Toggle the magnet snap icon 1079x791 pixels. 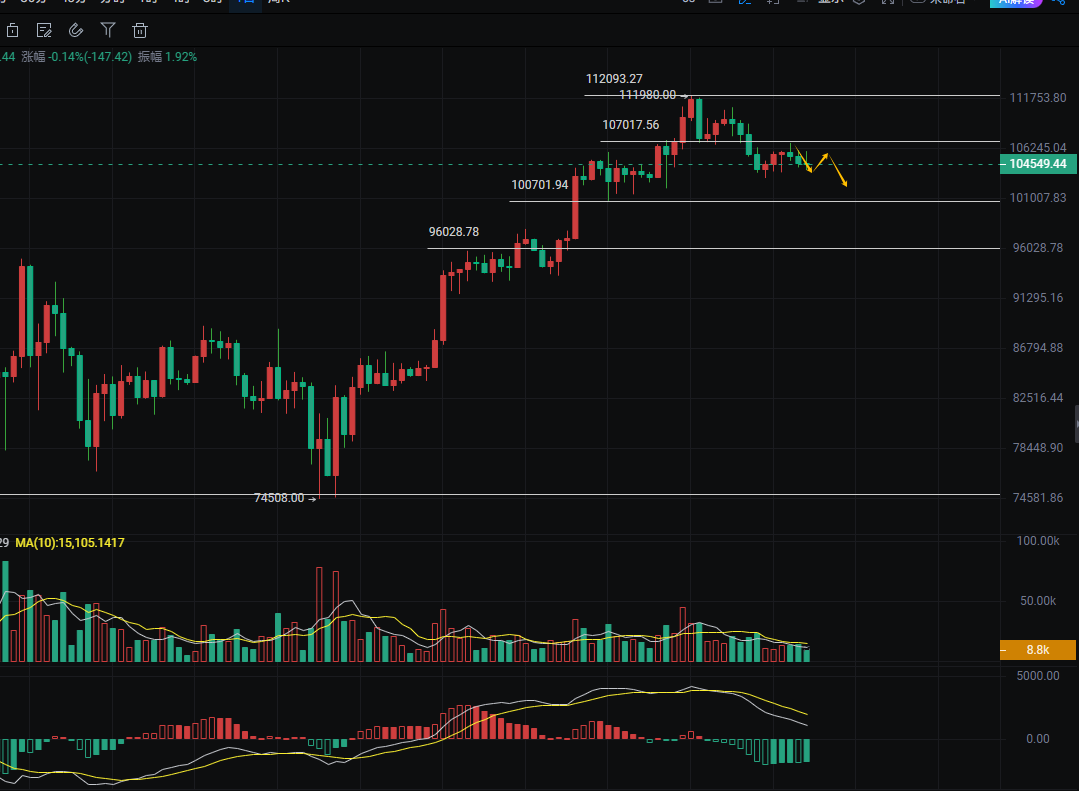coord(76,30)
